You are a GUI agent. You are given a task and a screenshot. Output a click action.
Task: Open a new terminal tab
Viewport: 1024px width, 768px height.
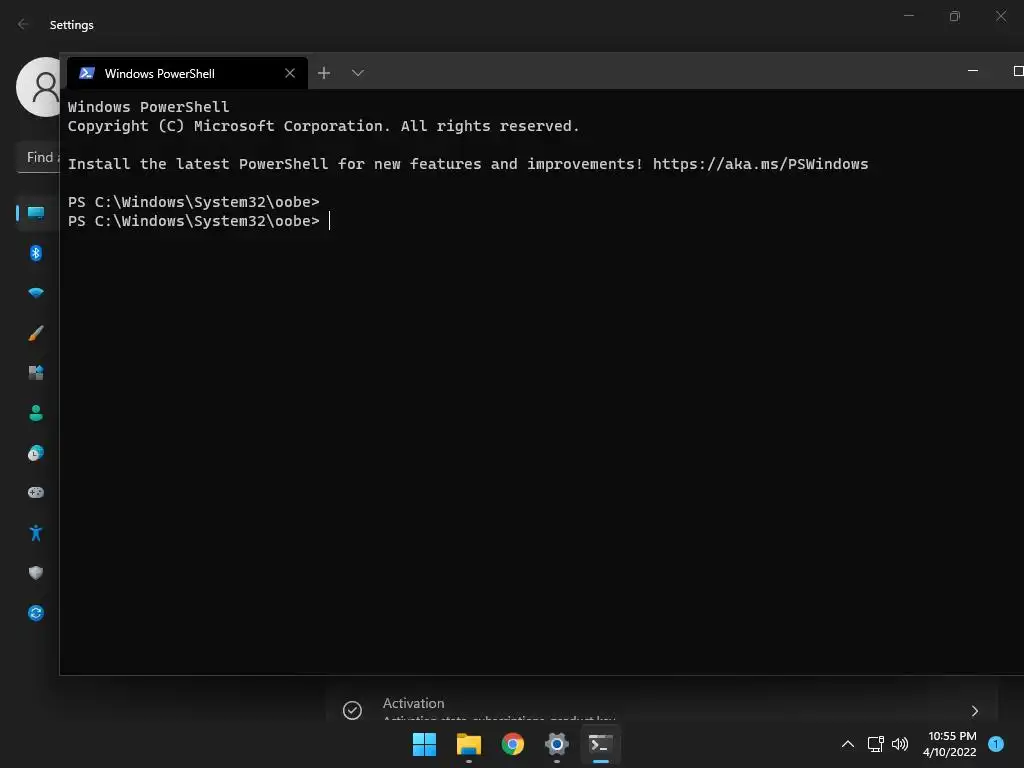[324, 73]
